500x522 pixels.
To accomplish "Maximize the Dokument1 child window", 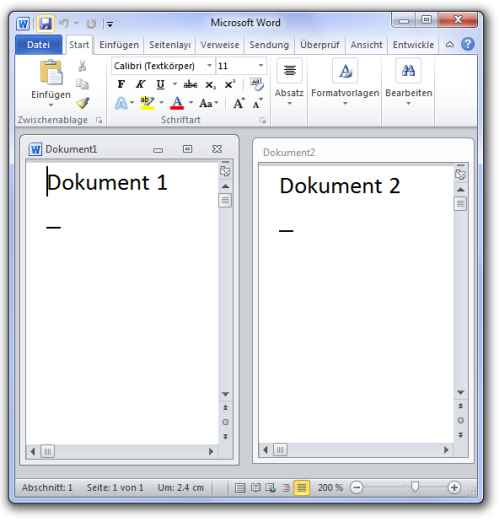I will coord(187,149).
